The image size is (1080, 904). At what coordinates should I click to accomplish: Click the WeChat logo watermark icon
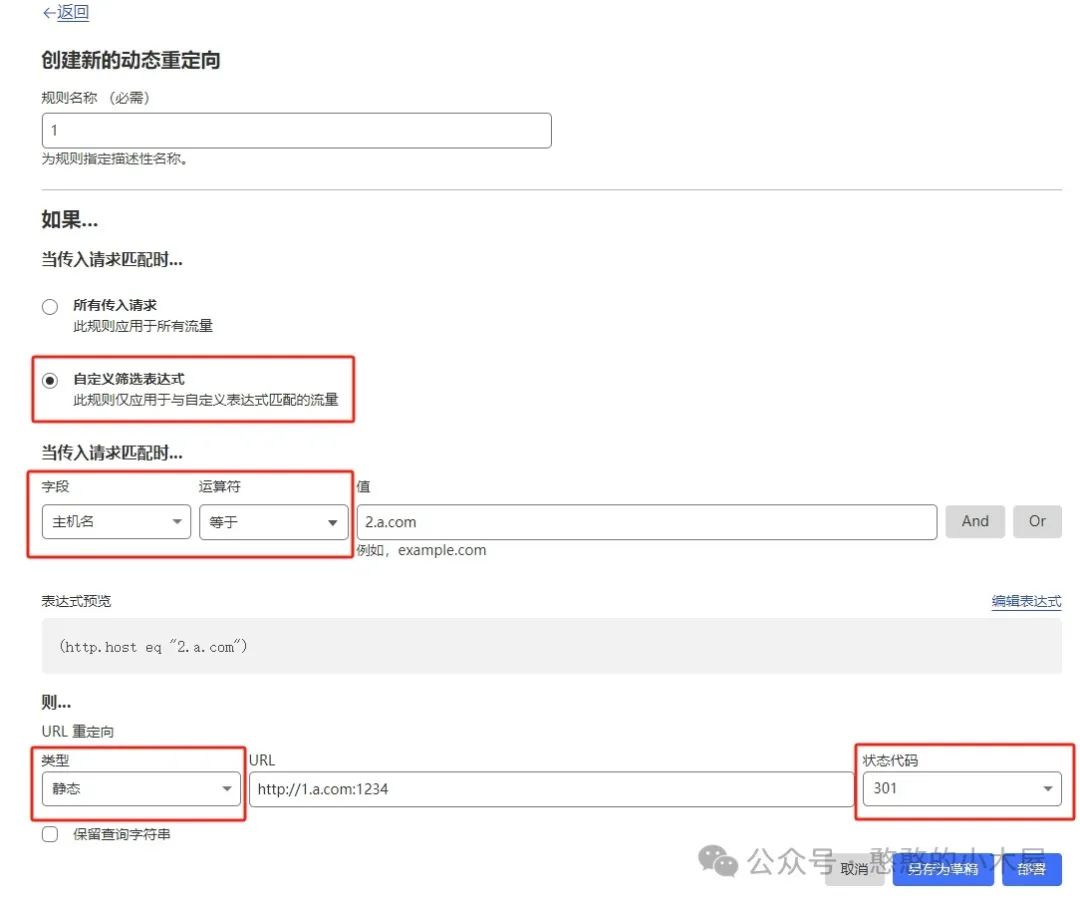[720, 860]
